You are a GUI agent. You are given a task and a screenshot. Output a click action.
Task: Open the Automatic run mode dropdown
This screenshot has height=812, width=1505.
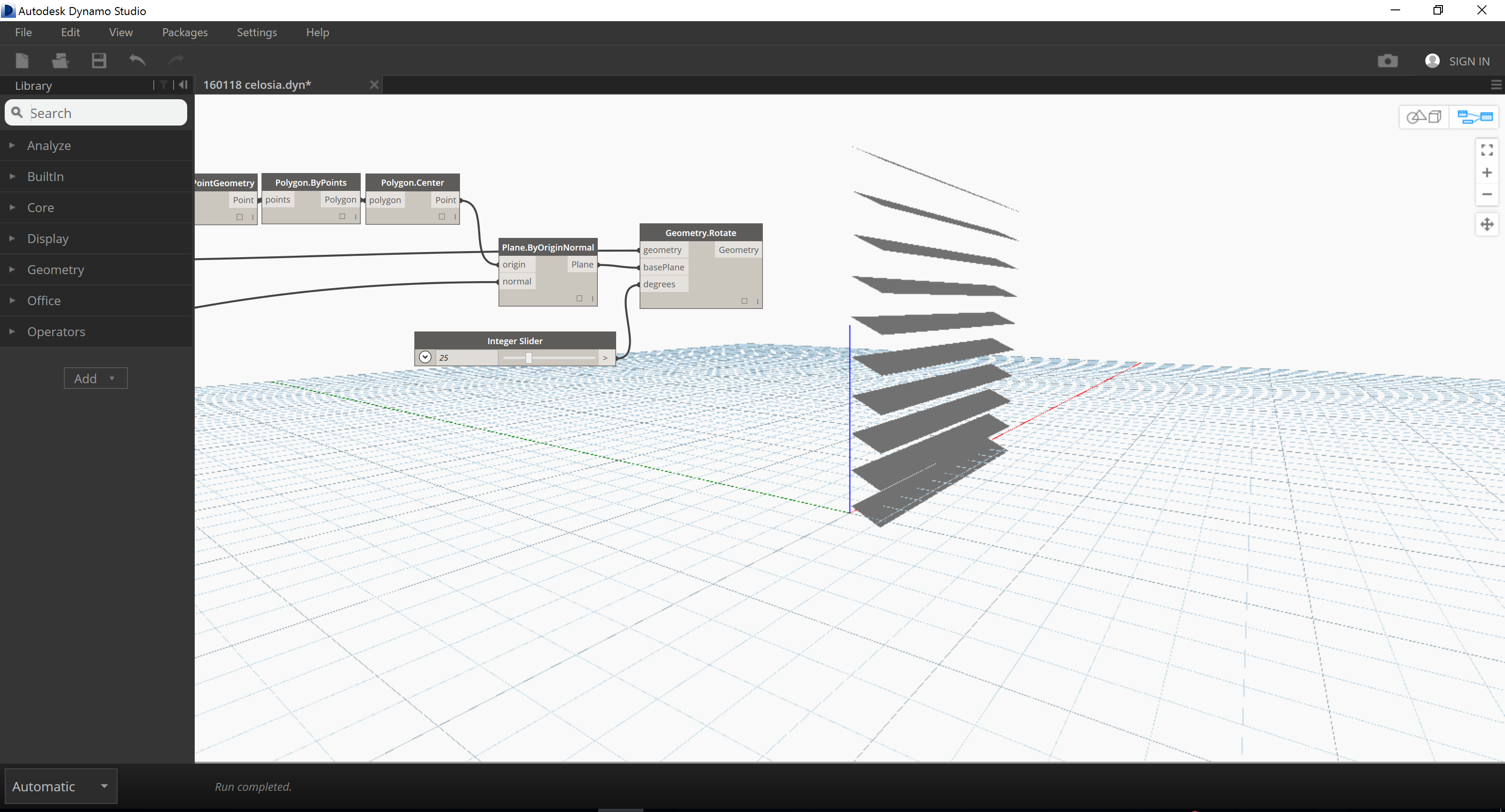tap(104, 786)
